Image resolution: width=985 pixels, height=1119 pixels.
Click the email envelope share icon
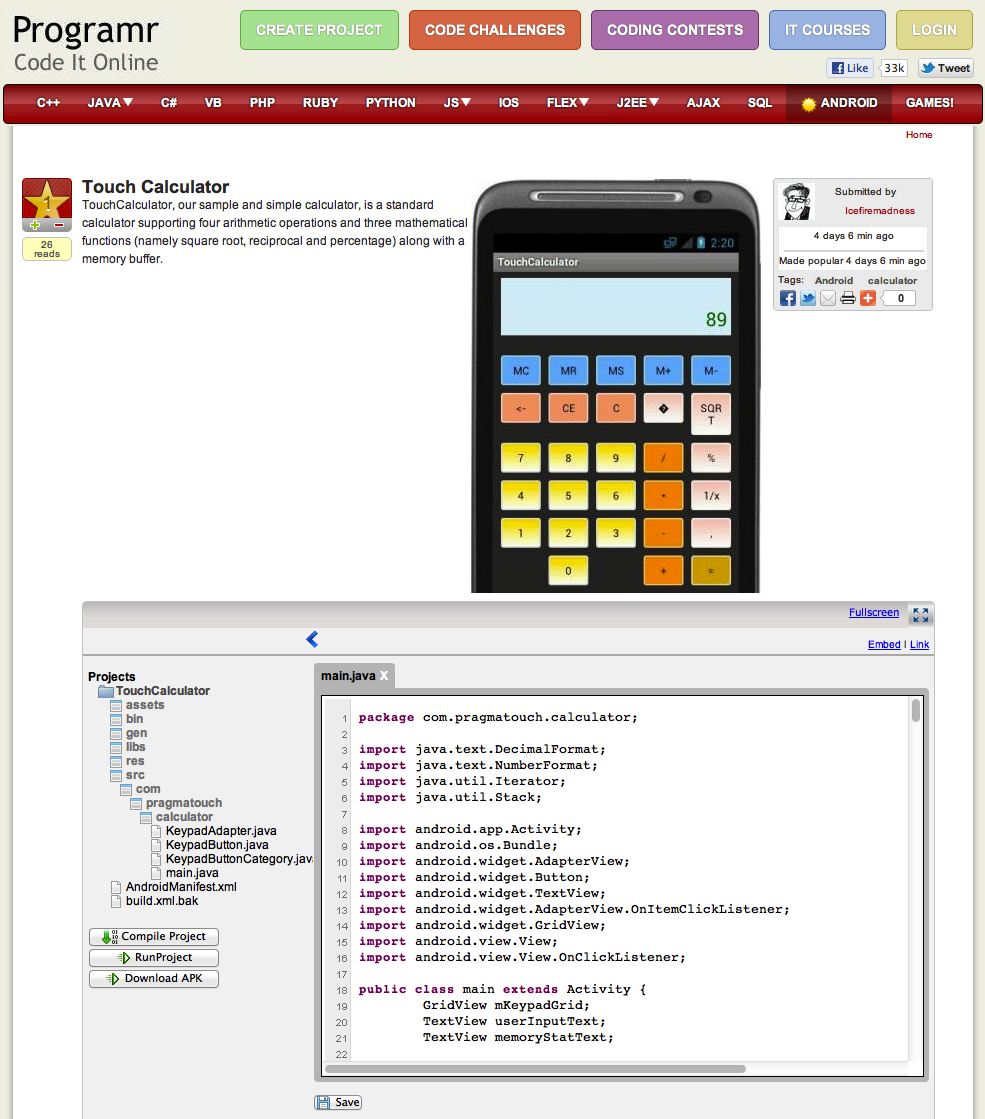click(827, 298)
